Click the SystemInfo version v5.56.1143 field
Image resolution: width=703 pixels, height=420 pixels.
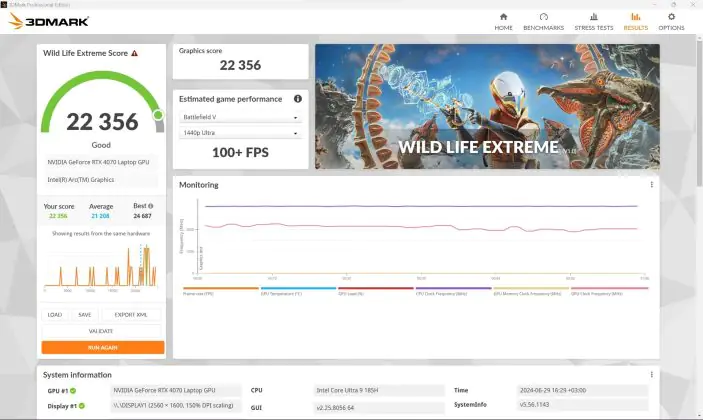tap(582, 404)
